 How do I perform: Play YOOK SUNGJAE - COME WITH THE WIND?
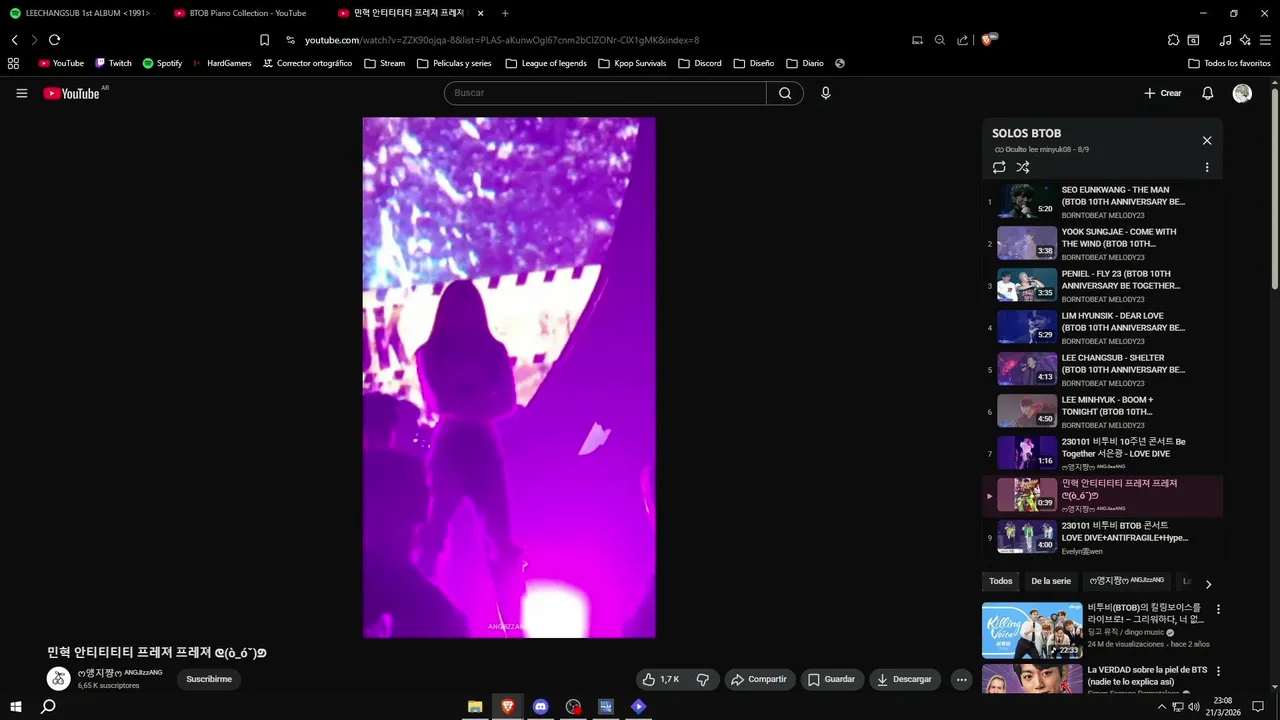click(1102, 243)
